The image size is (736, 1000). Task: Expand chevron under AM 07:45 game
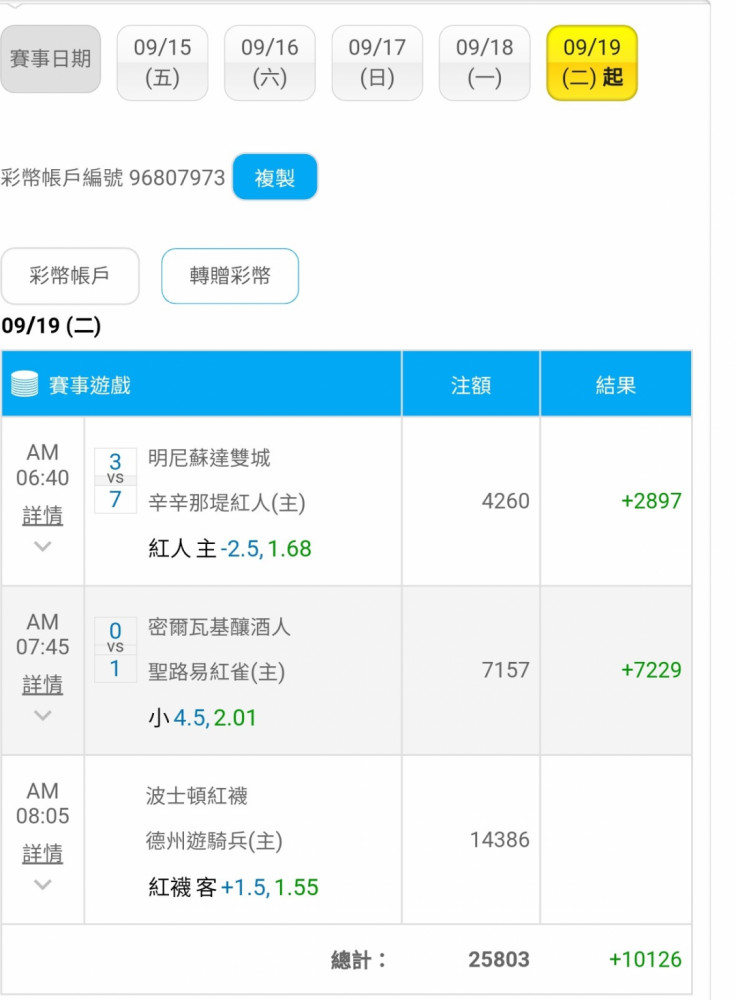(42, 715)
